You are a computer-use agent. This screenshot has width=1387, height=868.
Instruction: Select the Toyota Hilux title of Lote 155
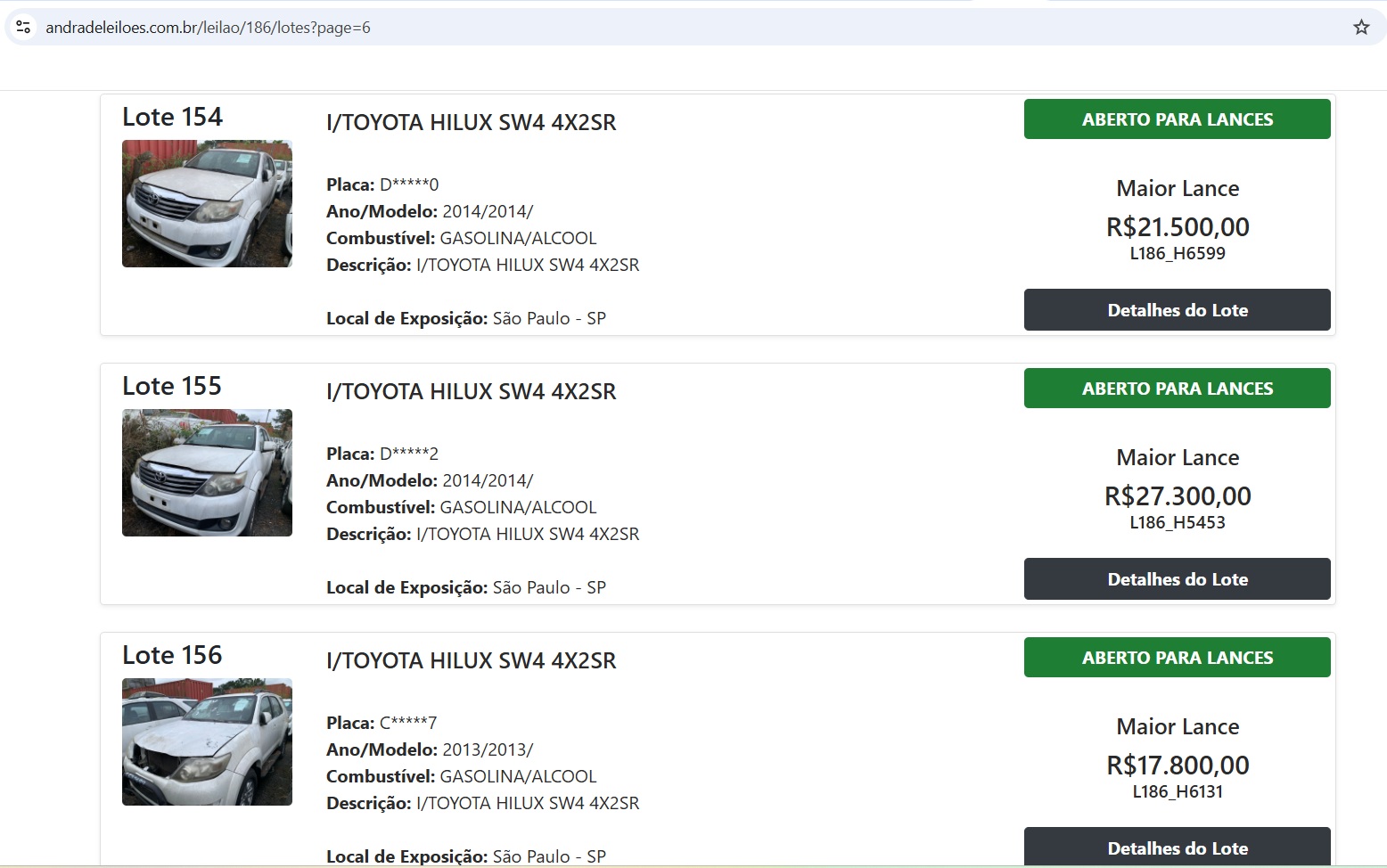tap(471, 392)
